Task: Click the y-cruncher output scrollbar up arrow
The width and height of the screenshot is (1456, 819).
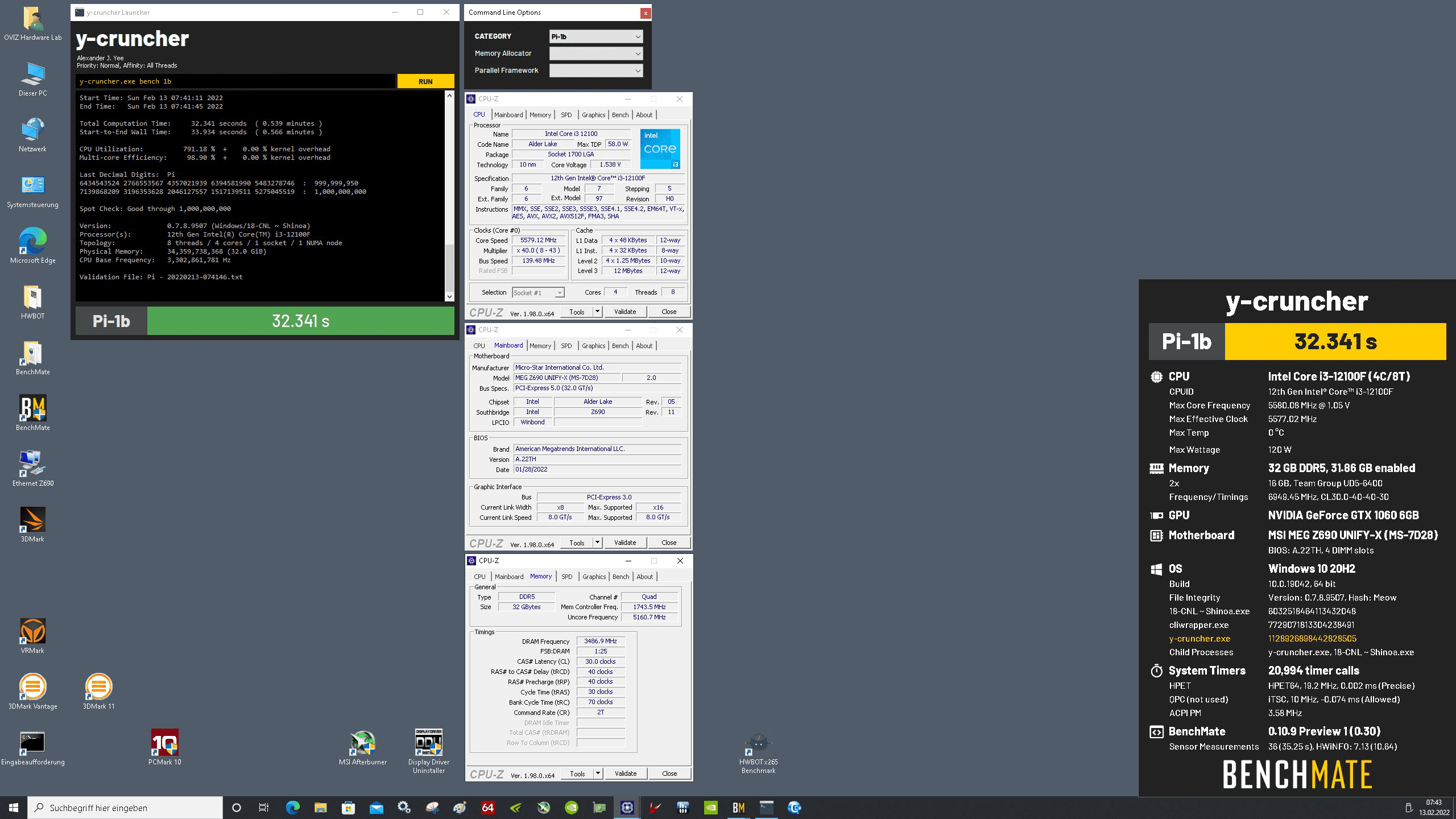Action: coord(449,95)
